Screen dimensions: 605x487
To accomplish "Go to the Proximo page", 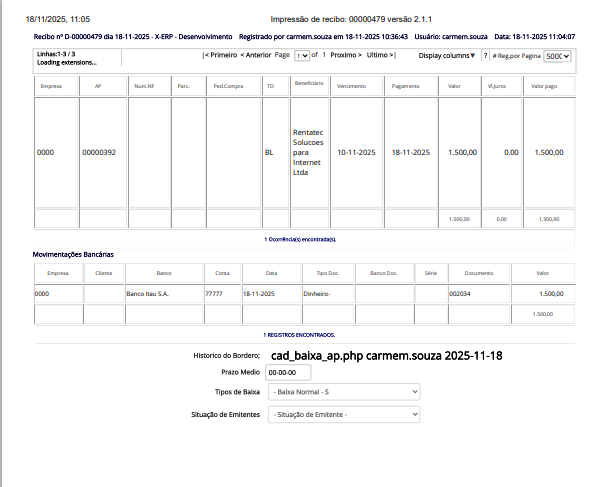I will pos(345,56).
